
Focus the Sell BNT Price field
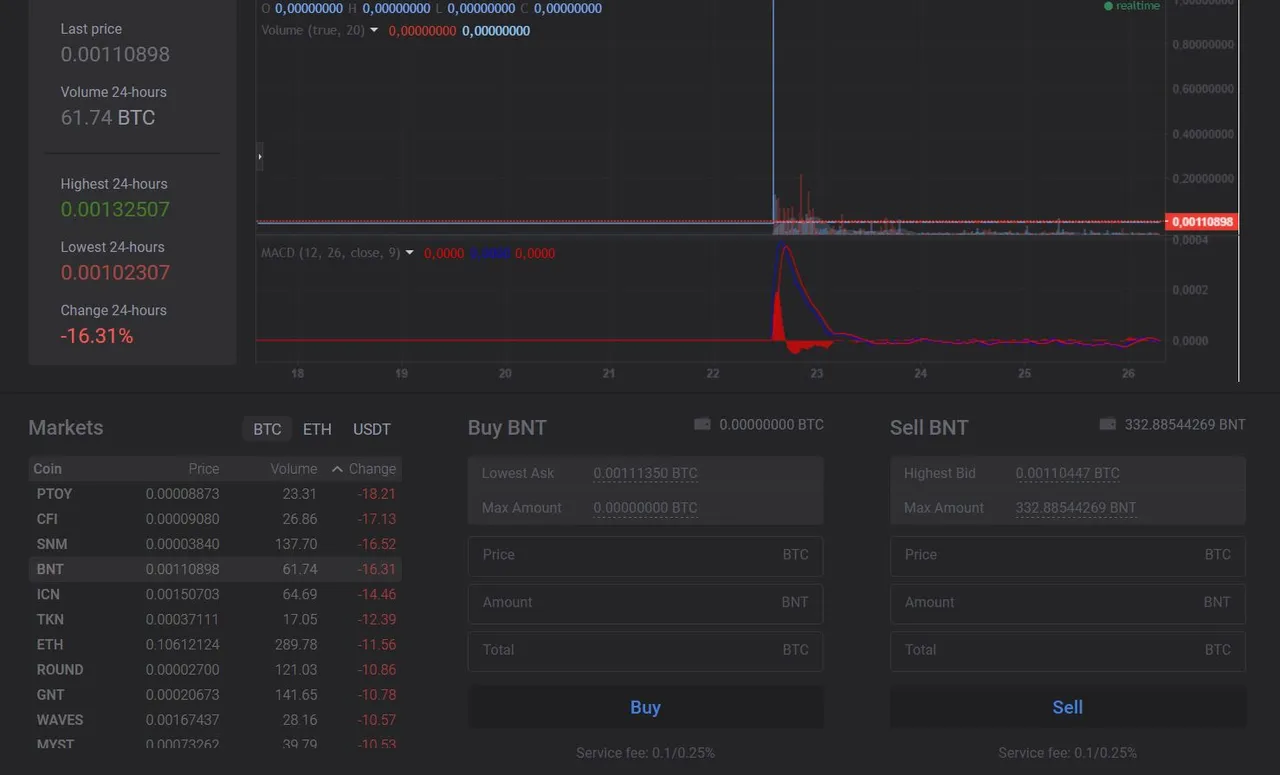click(x=1068, y=555)
